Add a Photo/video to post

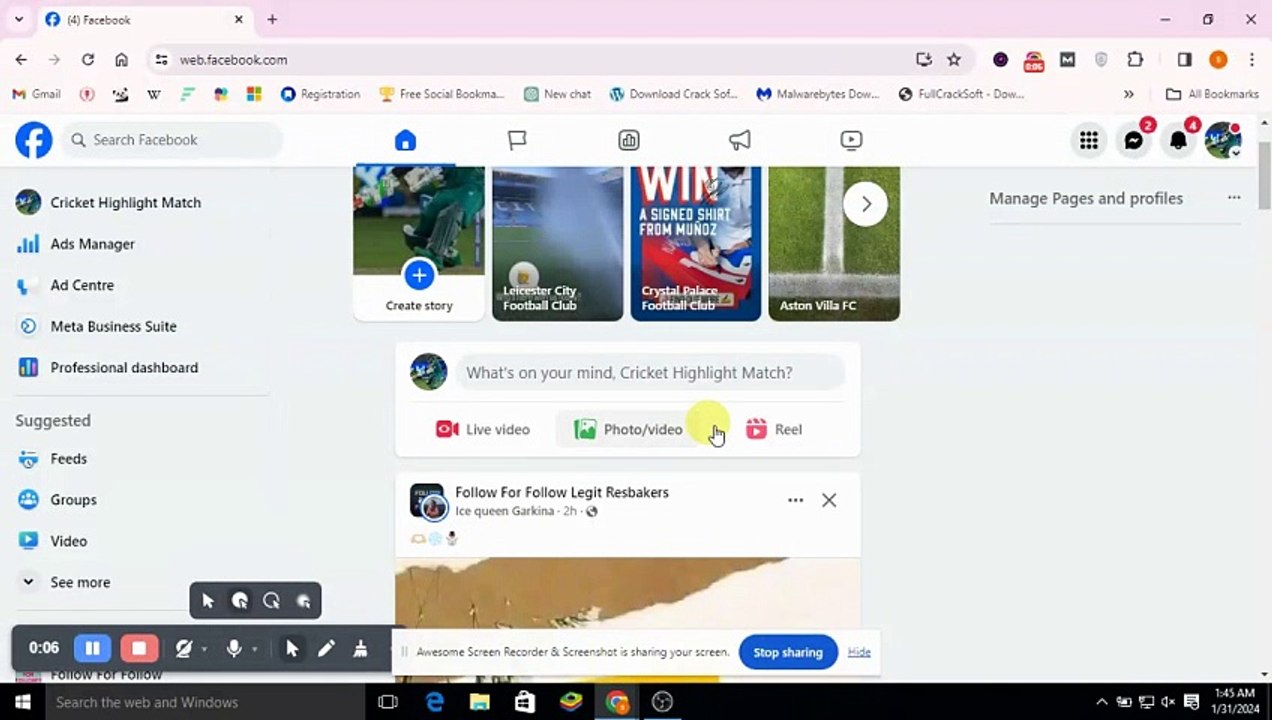(x=628, y=429)
